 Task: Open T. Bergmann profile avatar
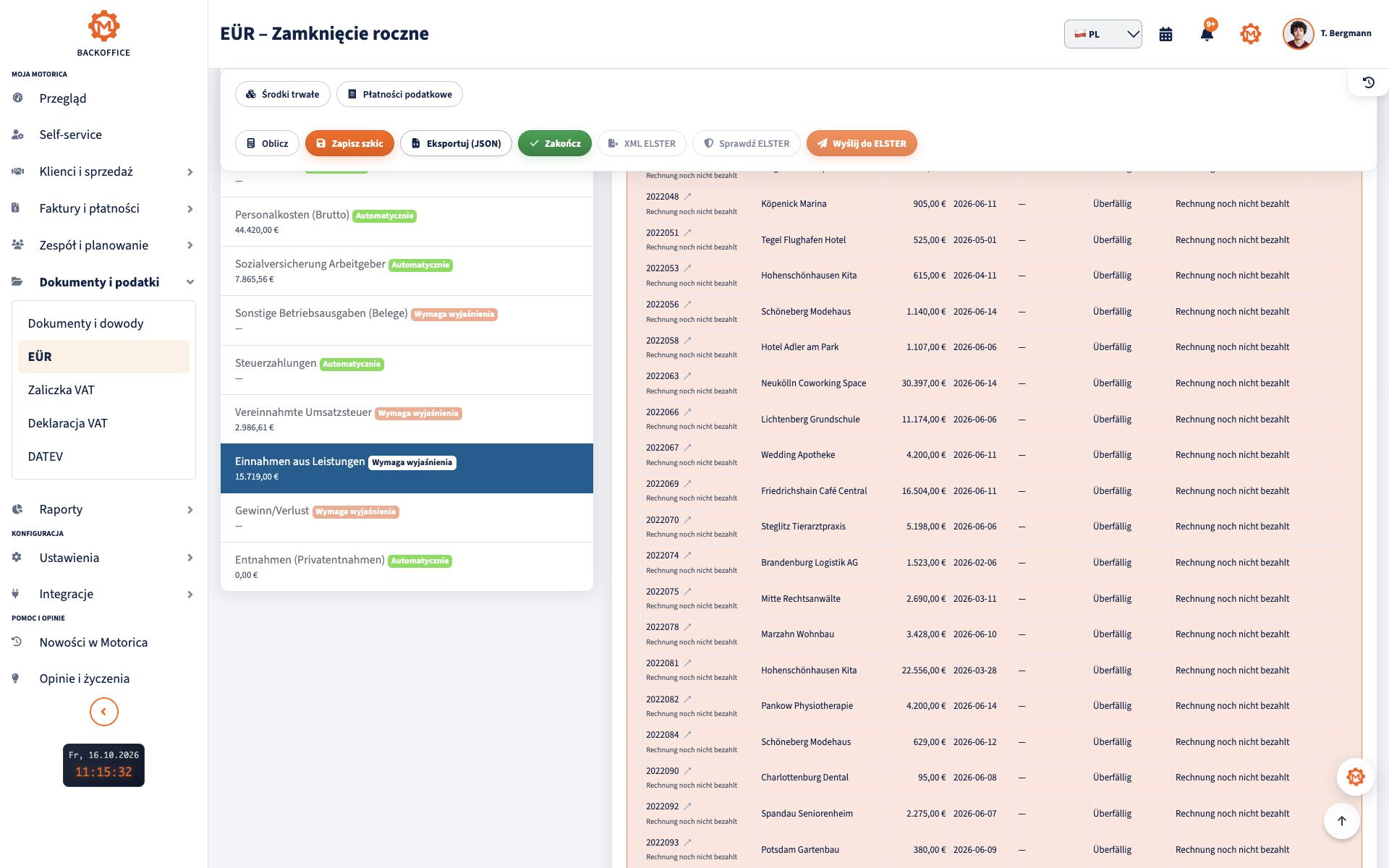1298,34
